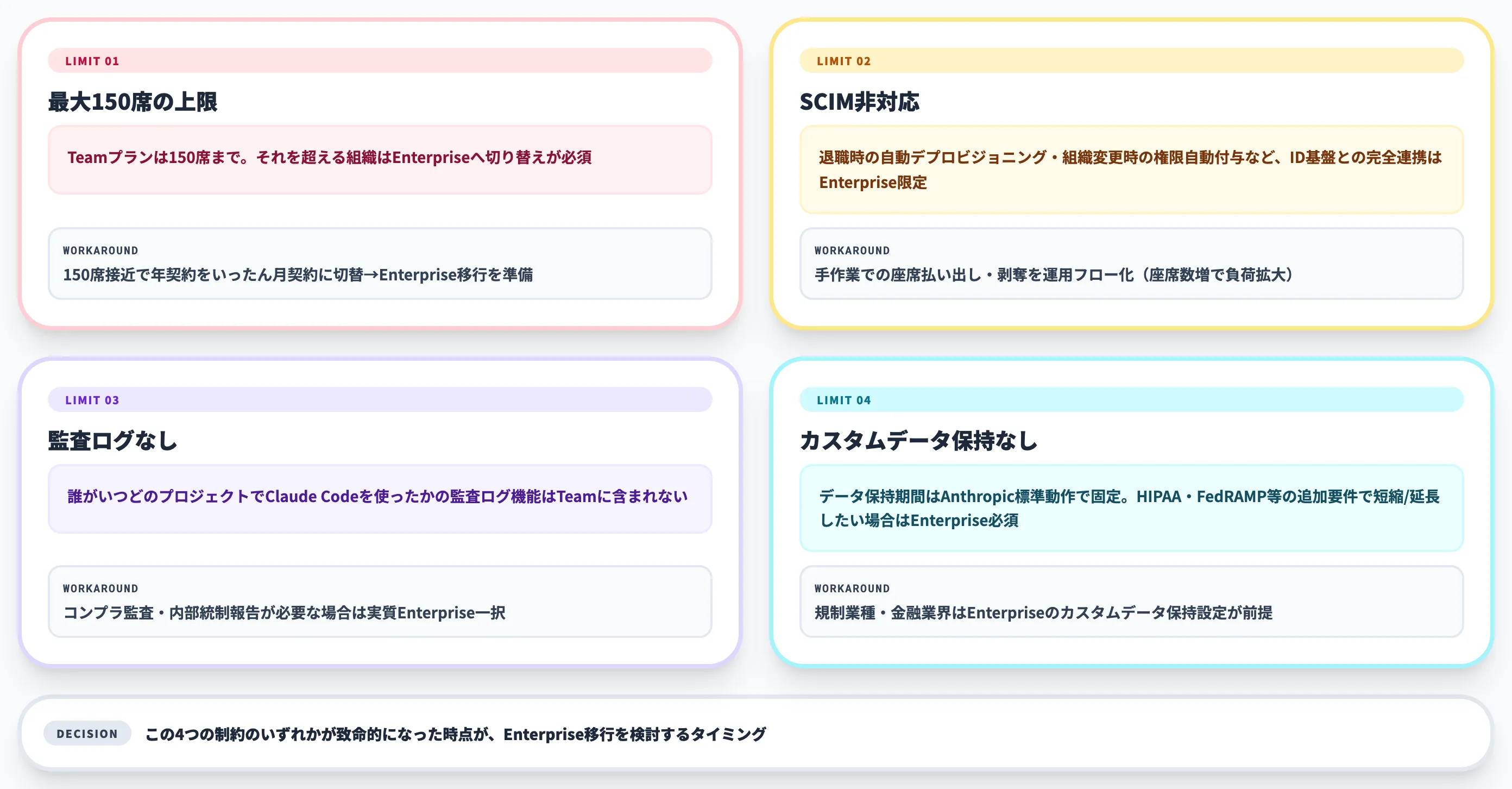
Task: Click the WORKAROUND label in SCIM非対応 card
Action: 852,251
